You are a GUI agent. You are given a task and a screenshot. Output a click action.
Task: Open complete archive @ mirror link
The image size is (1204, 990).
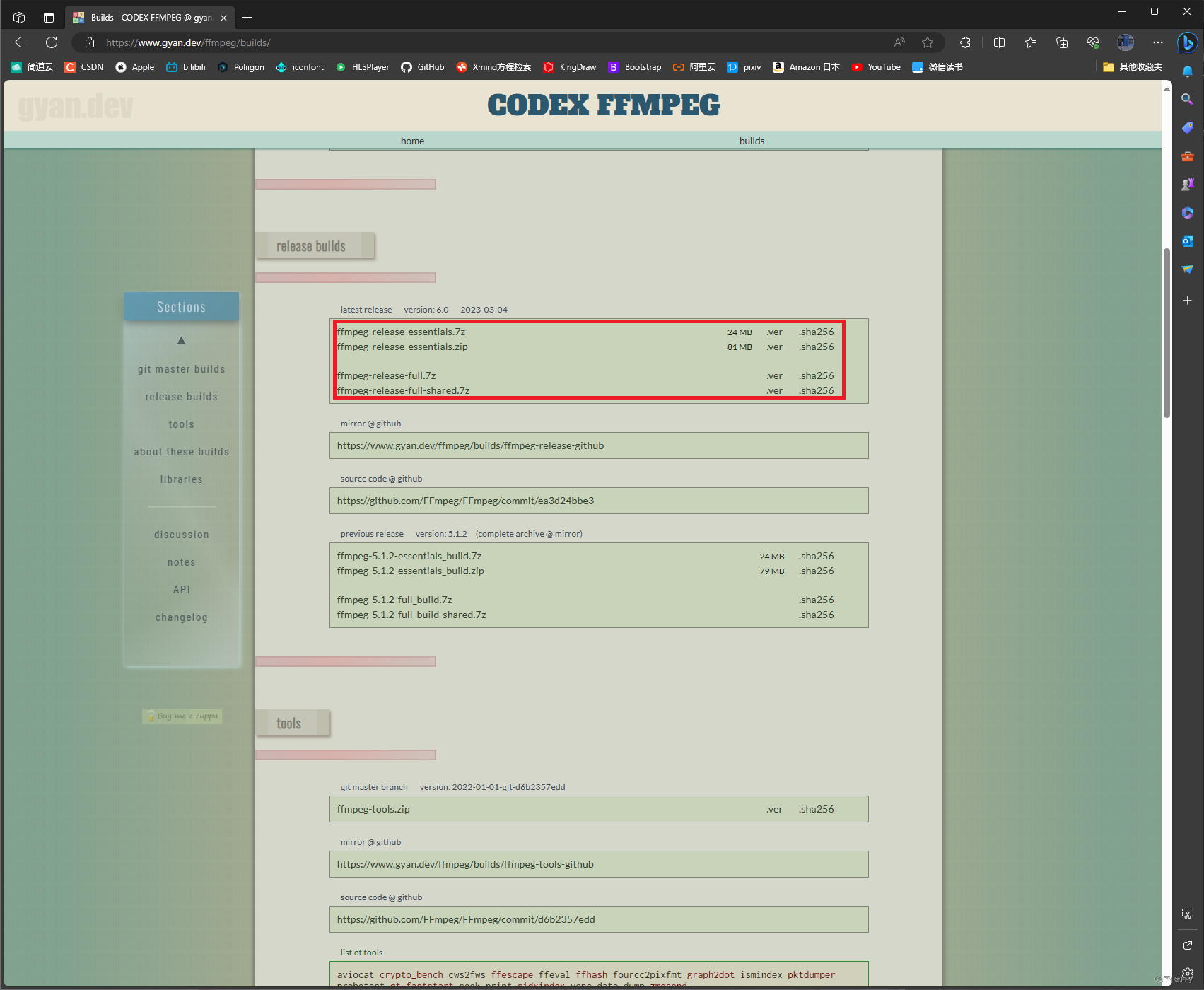tap(529, 534)
